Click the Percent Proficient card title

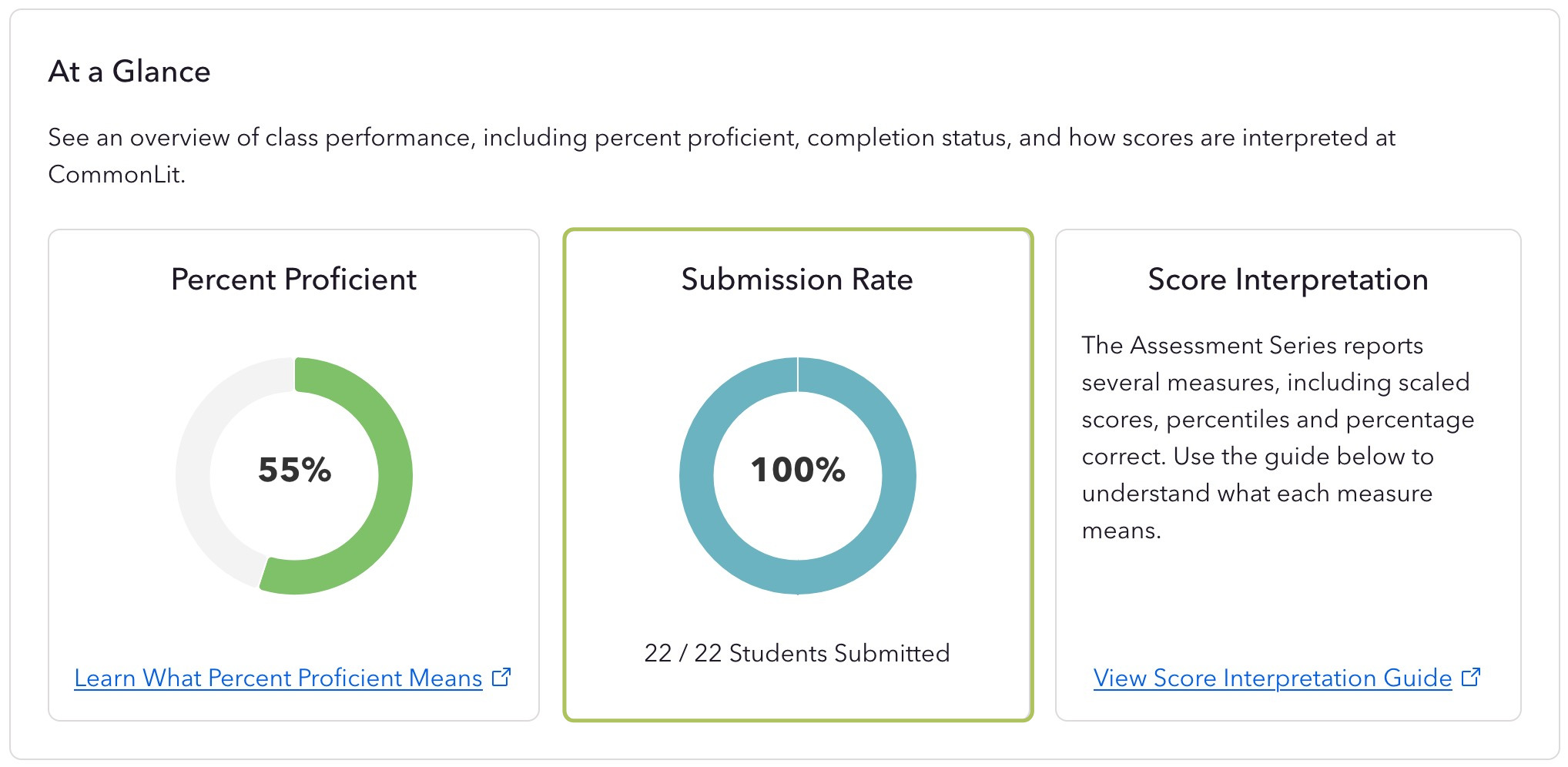click(293, 280)
